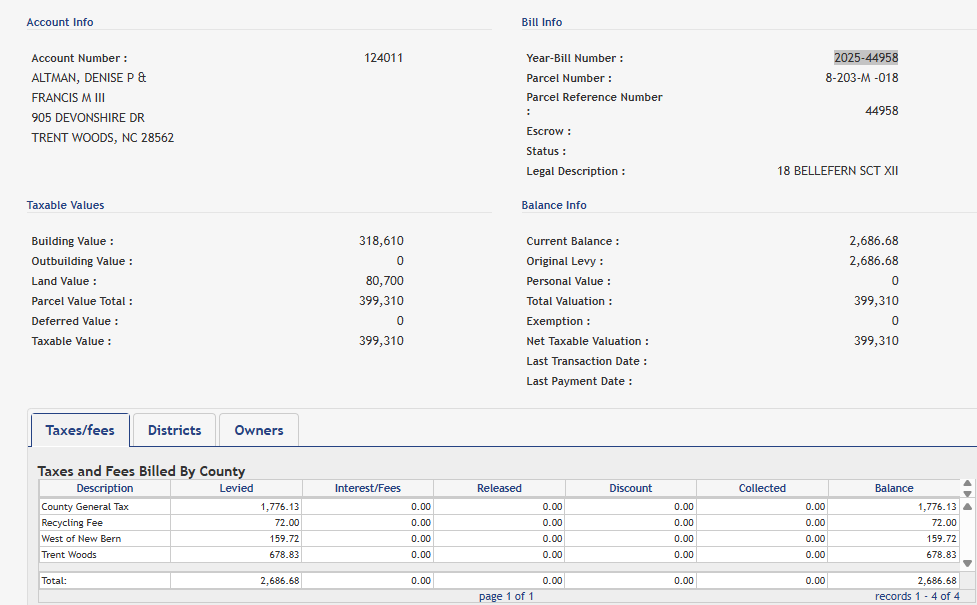The height and width of the screenshot is (605, 977).
Task: Sort by the Collected column header
Action: coord(762,488)
